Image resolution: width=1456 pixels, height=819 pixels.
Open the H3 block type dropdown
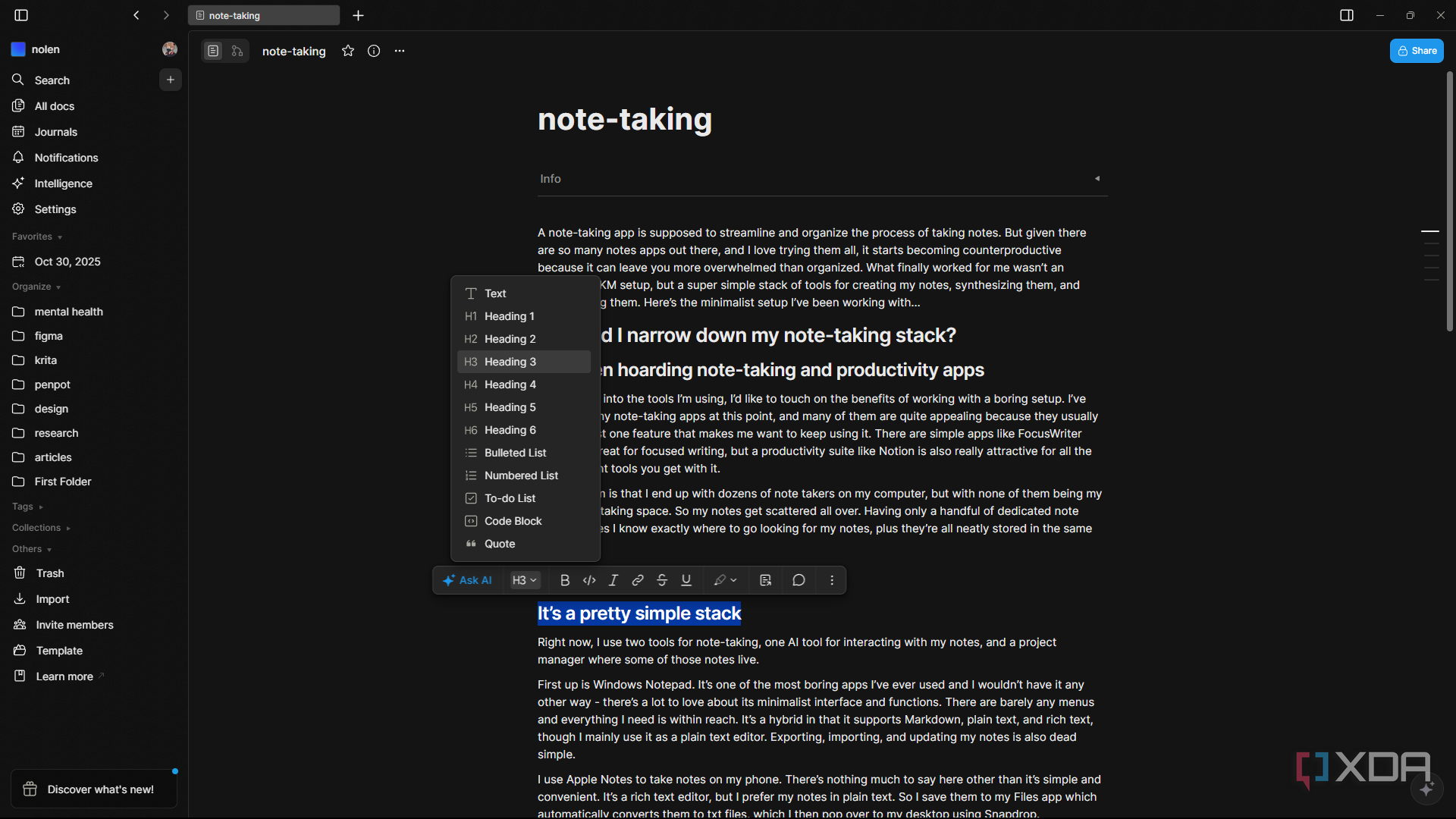coord(525,580)
